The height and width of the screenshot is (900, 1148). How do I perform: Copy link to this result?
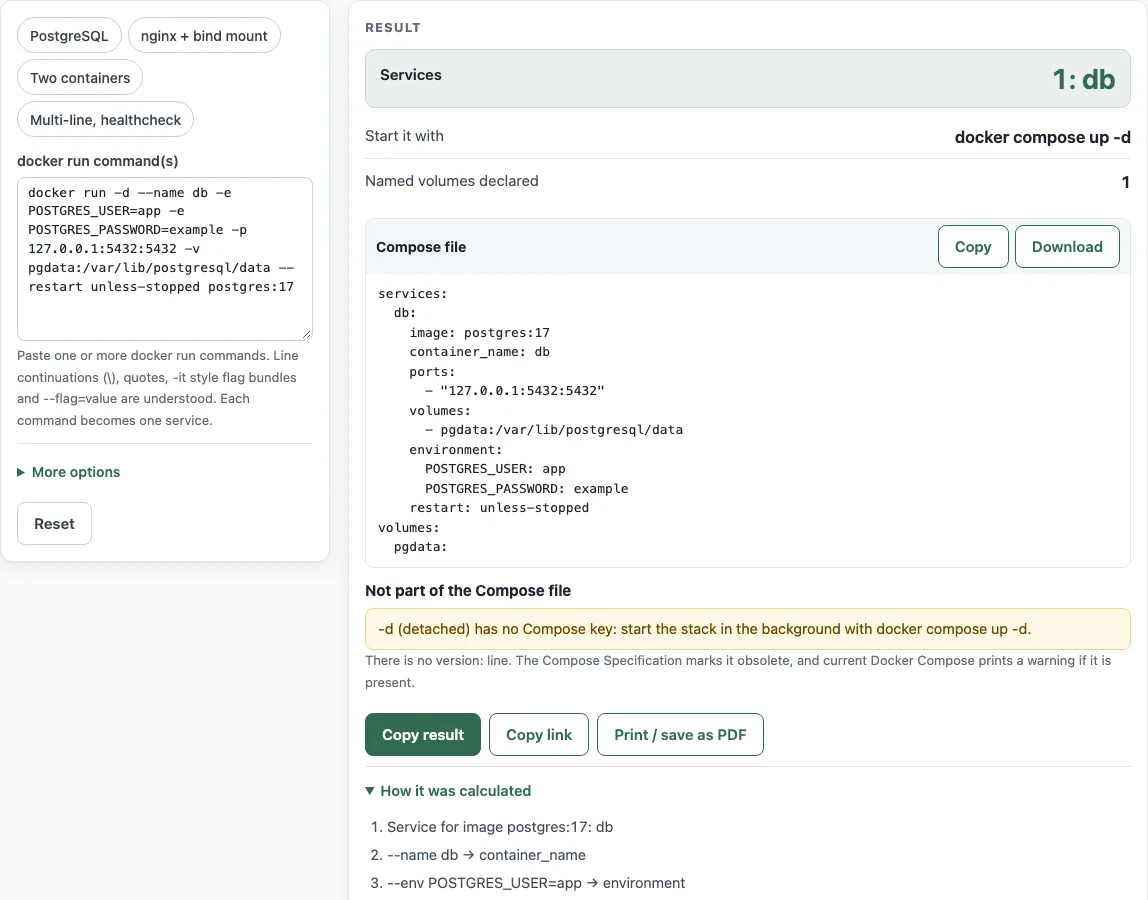pyautogui.click(x=539, y=734)
